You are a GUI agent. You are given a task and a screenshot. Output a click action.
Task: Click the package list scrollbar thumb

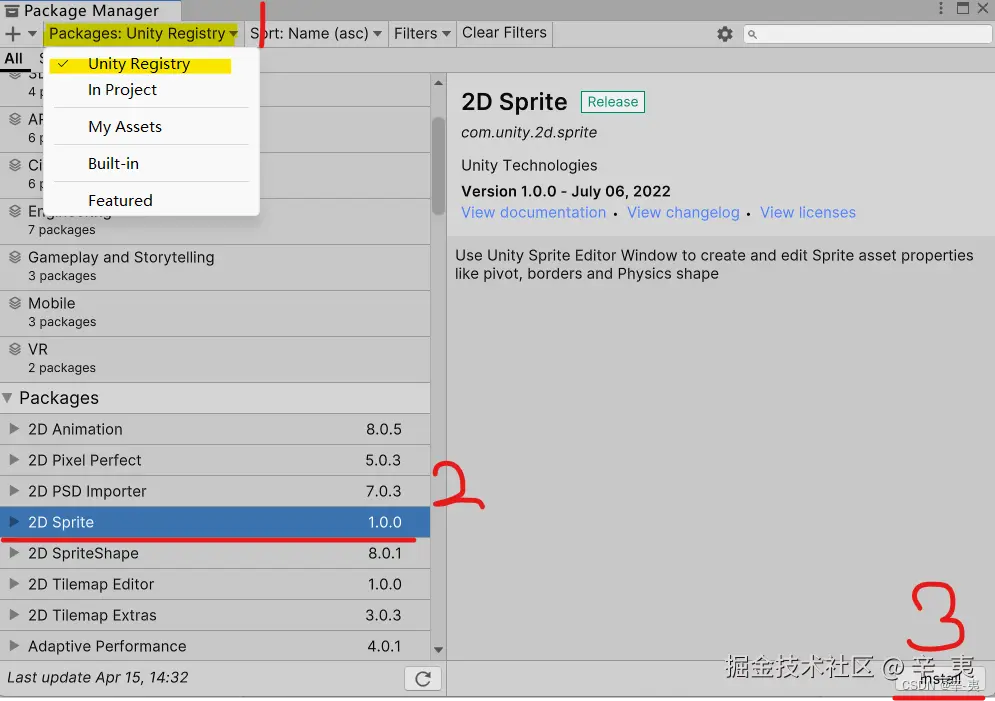pos(438,166)
